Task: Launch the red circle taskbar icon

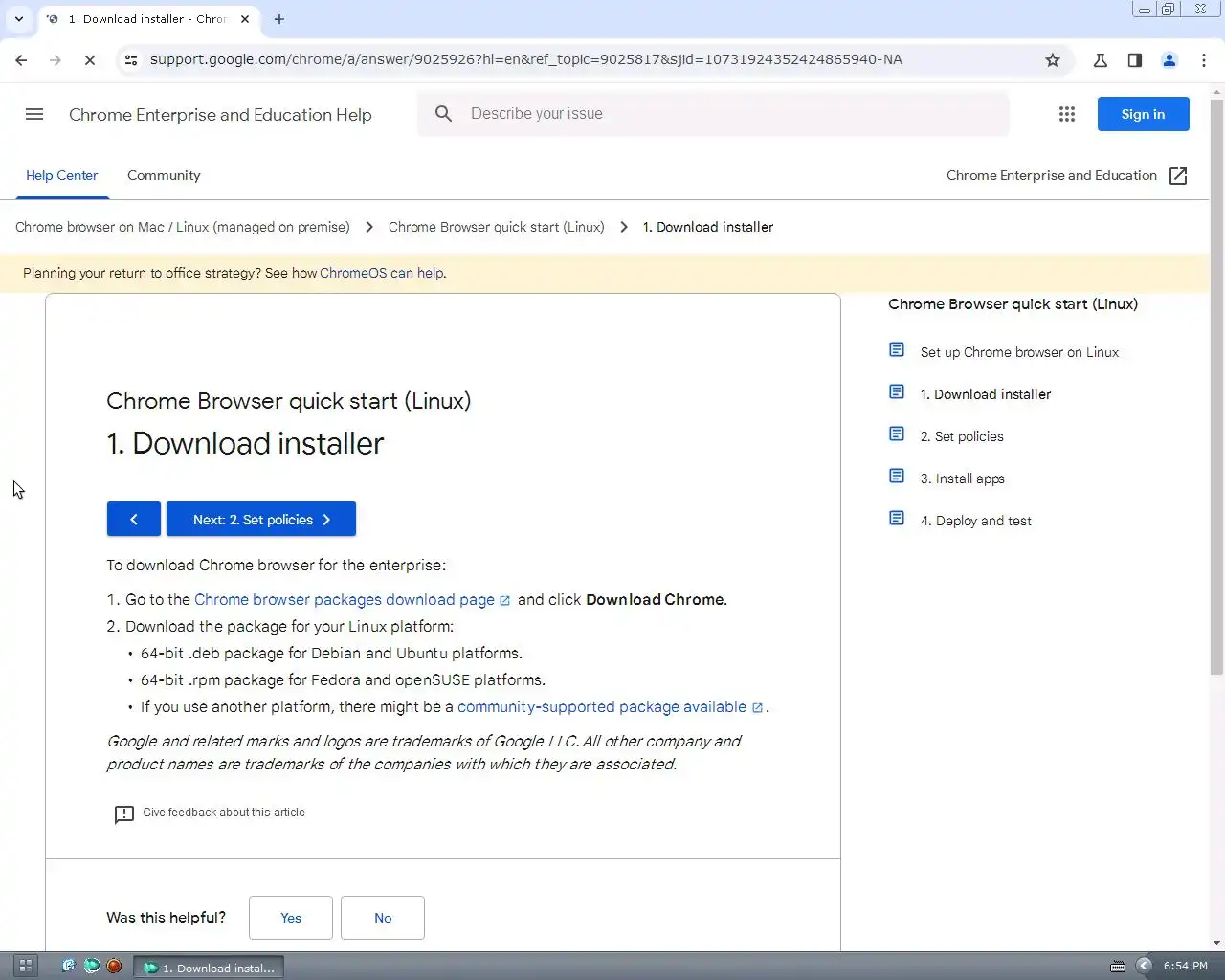Action: 114,966
